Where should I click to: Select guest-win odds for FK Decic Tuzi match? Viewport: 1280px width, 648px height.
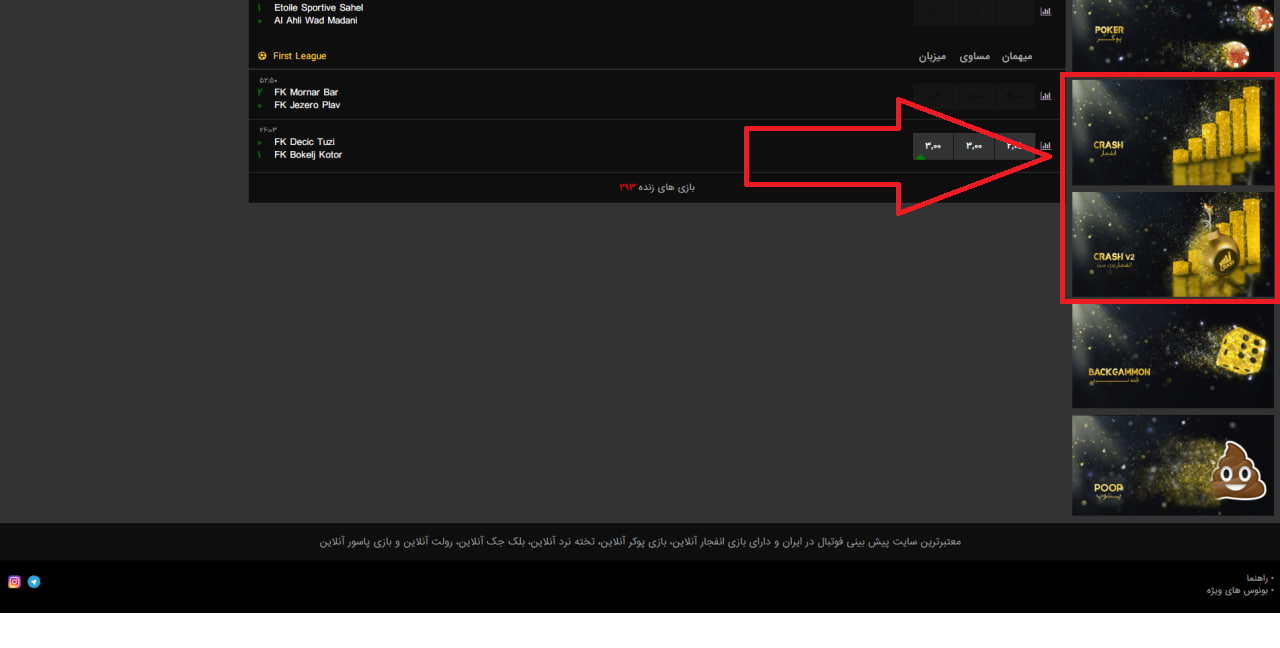point(1015,147)
